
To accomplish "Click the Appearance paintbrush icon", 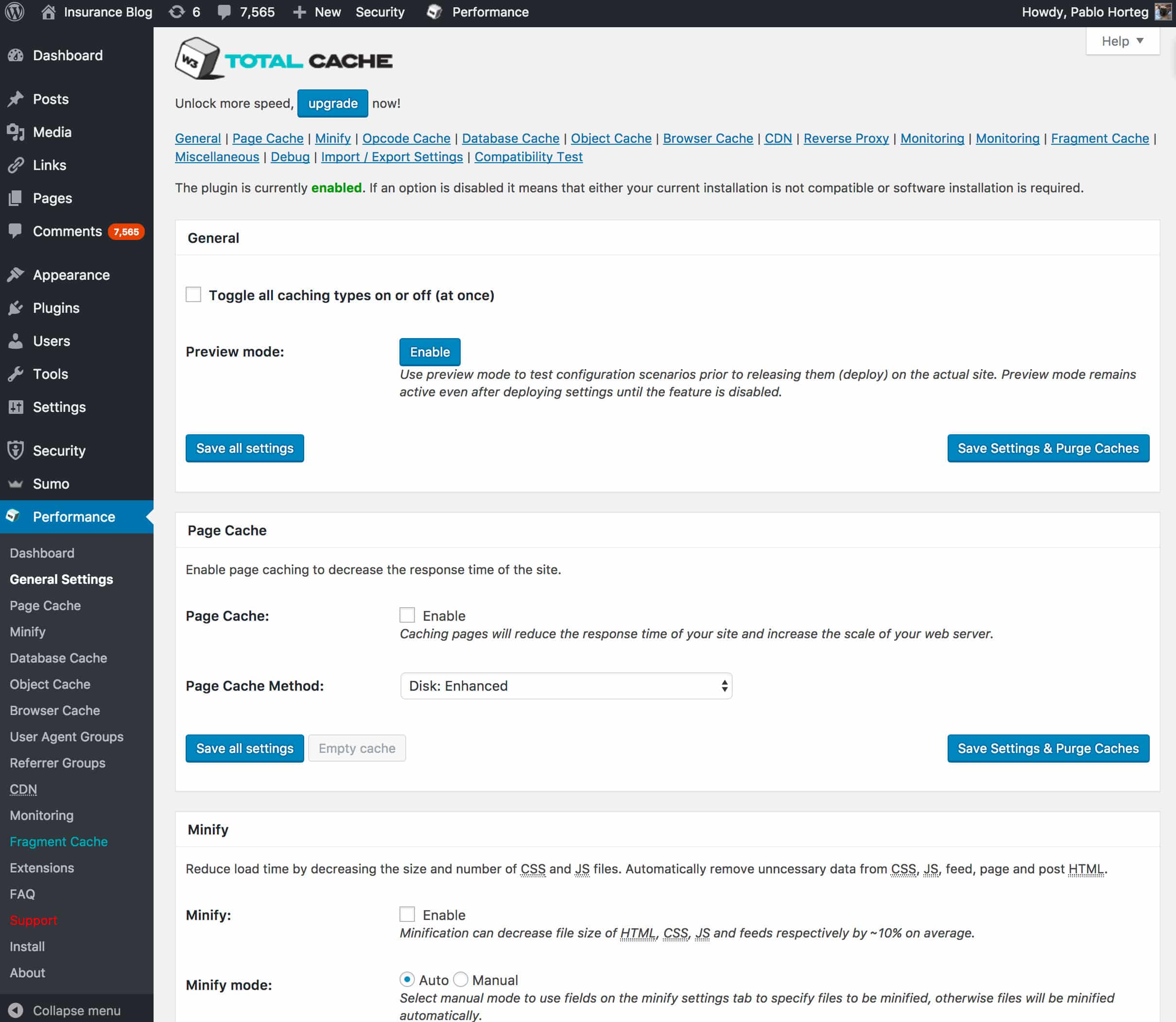I will click(16, 275).
